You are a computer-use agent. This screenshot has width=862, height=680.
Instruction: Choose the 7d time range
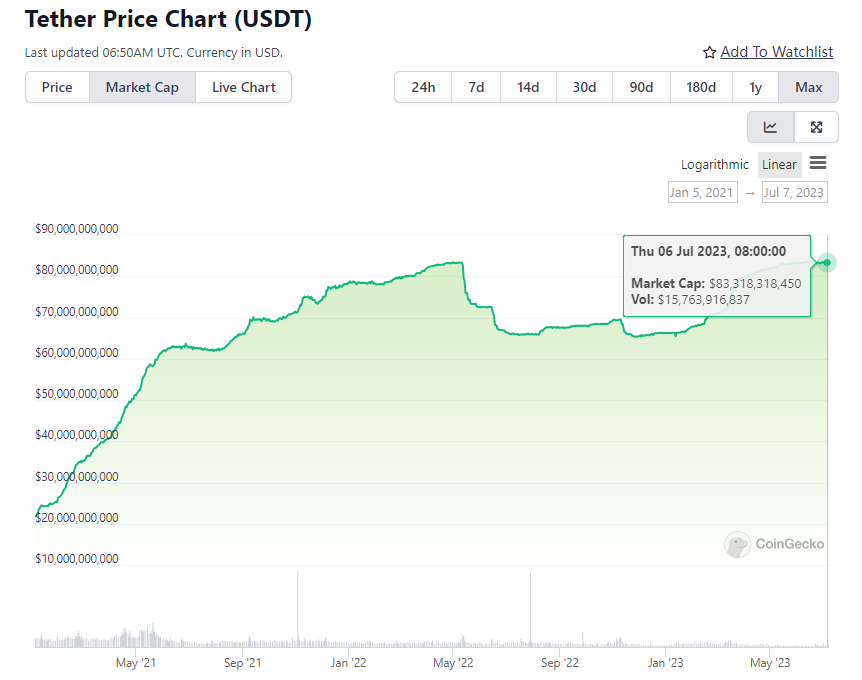point(476,87)
